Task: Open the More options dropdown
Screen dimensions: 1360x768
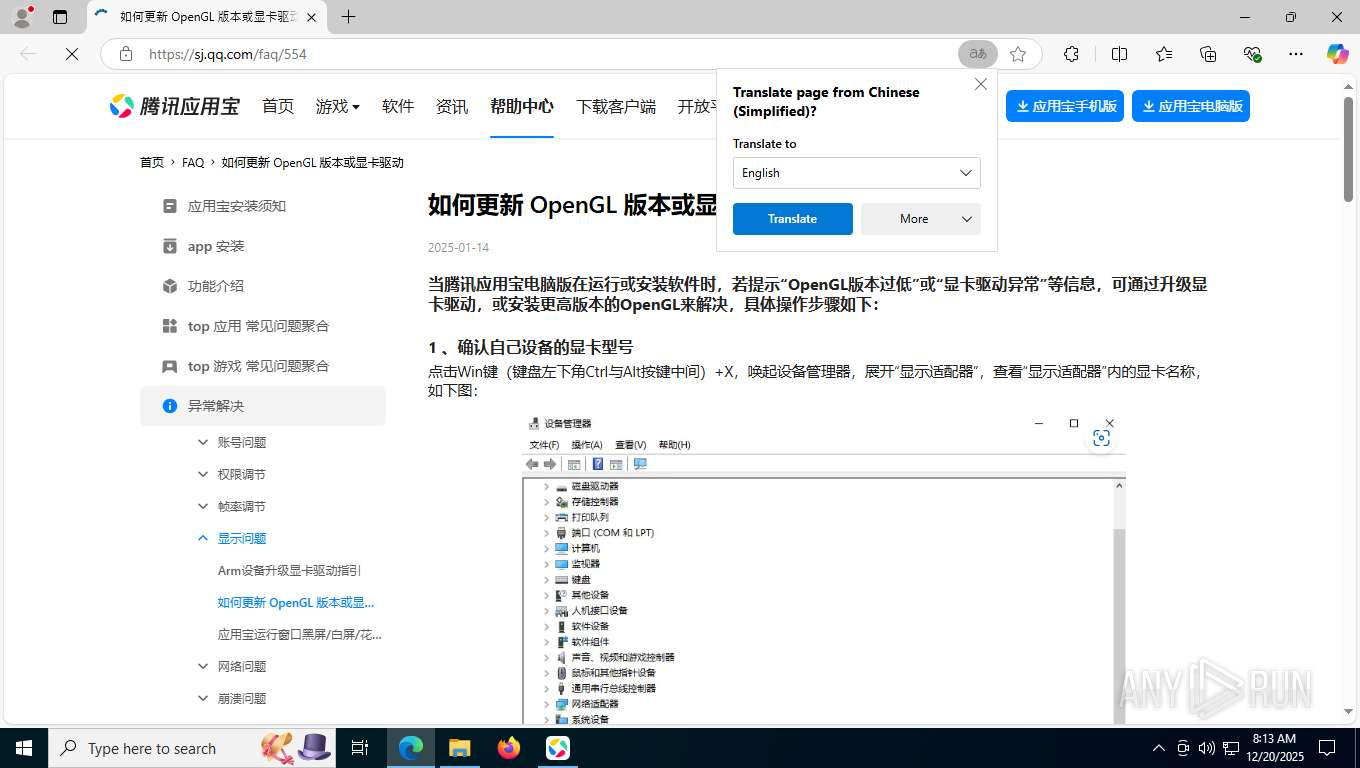Action: [921, 219]
